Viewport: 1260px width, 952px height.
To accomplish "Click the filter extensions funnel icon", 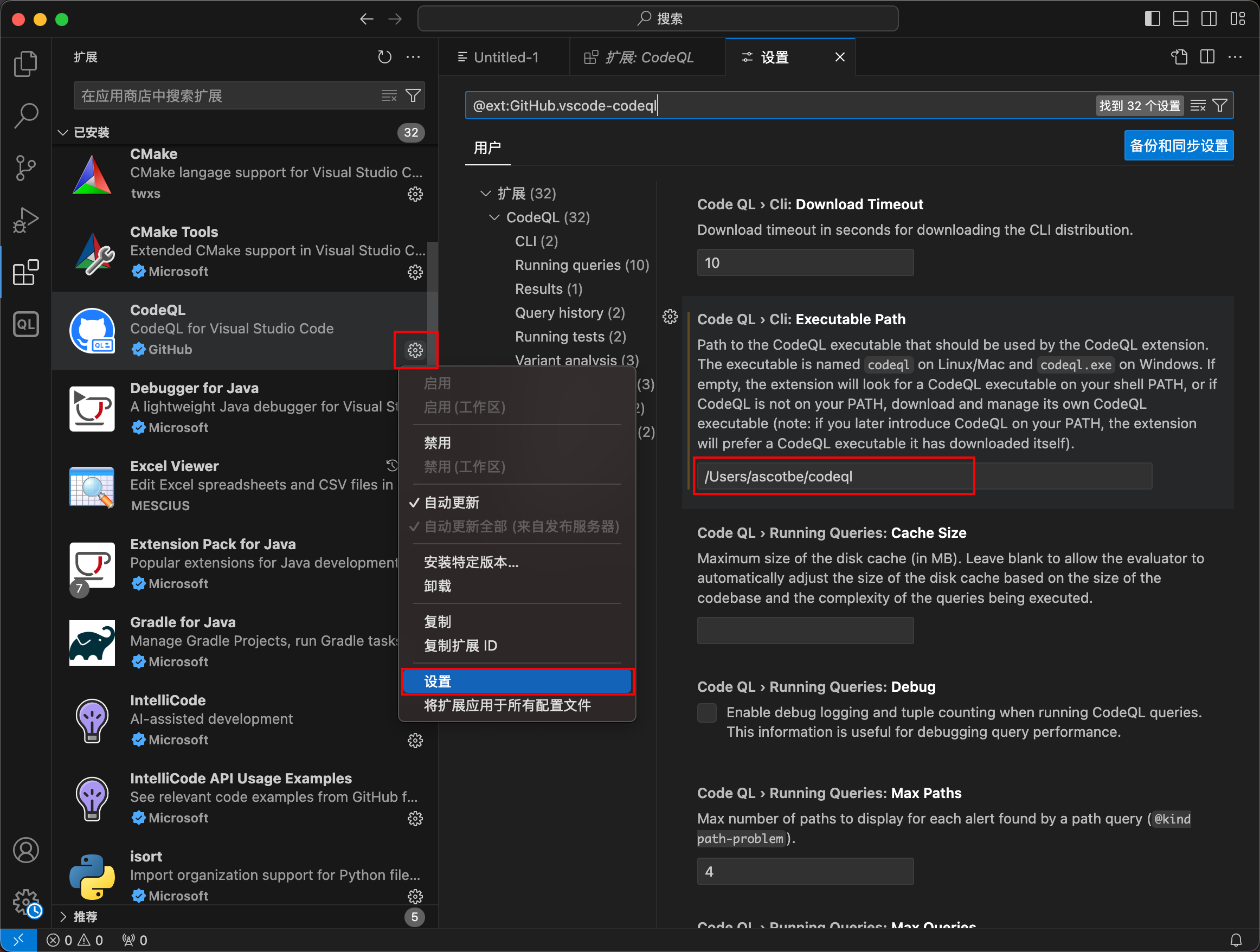I will point(413,96).
